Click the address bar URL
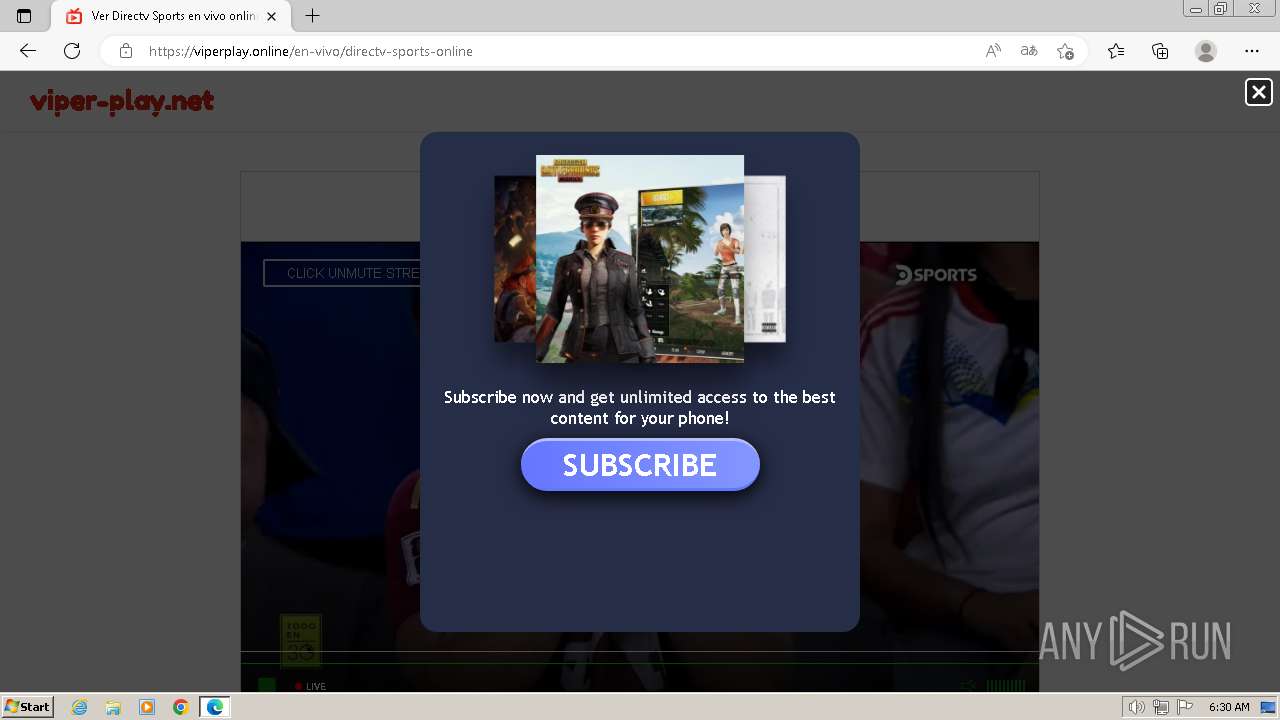The image size is (1280, 720). [x=311, y=51]
